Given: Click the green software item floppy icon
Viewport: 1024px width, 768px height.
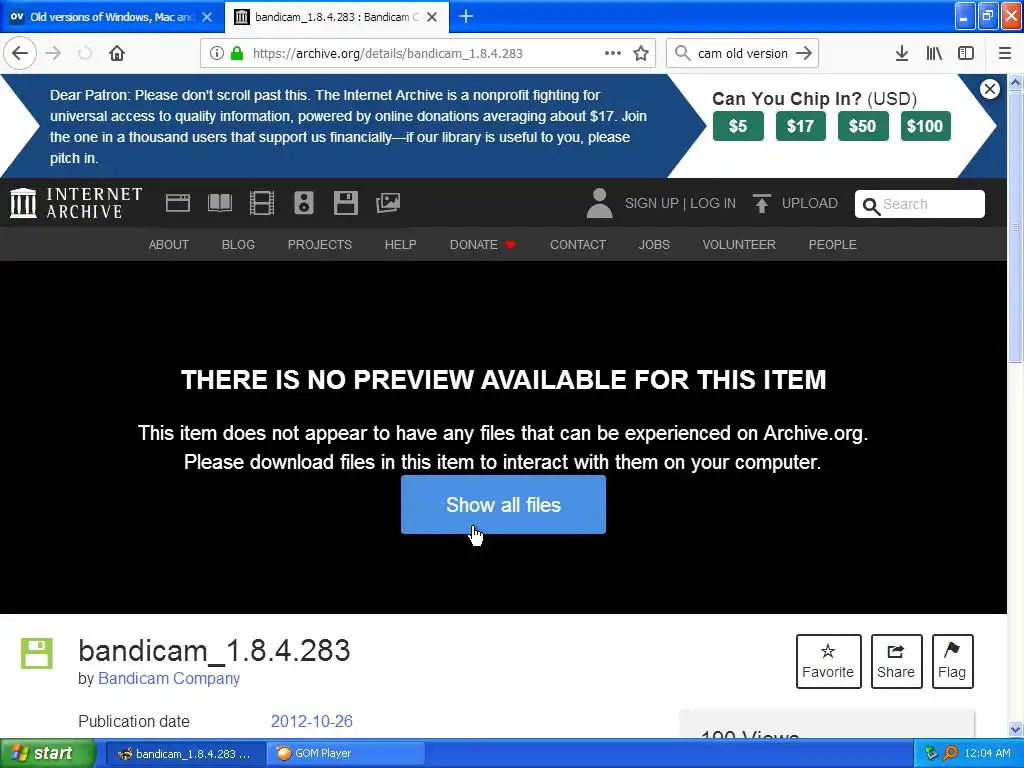Looking at the screenshot, I should tap(37, 654).
